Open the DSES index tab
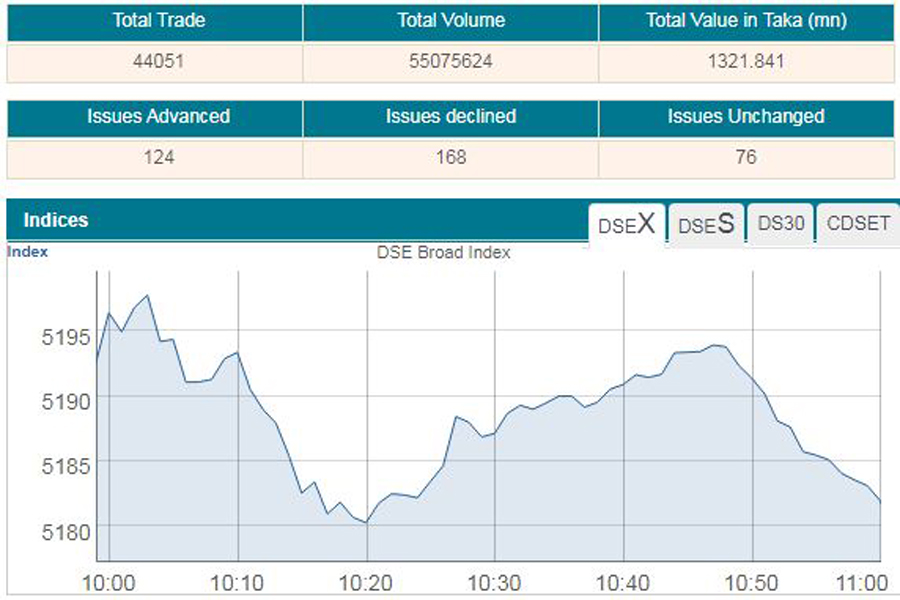This screenshot has height=600, width=900. point(706,224)
